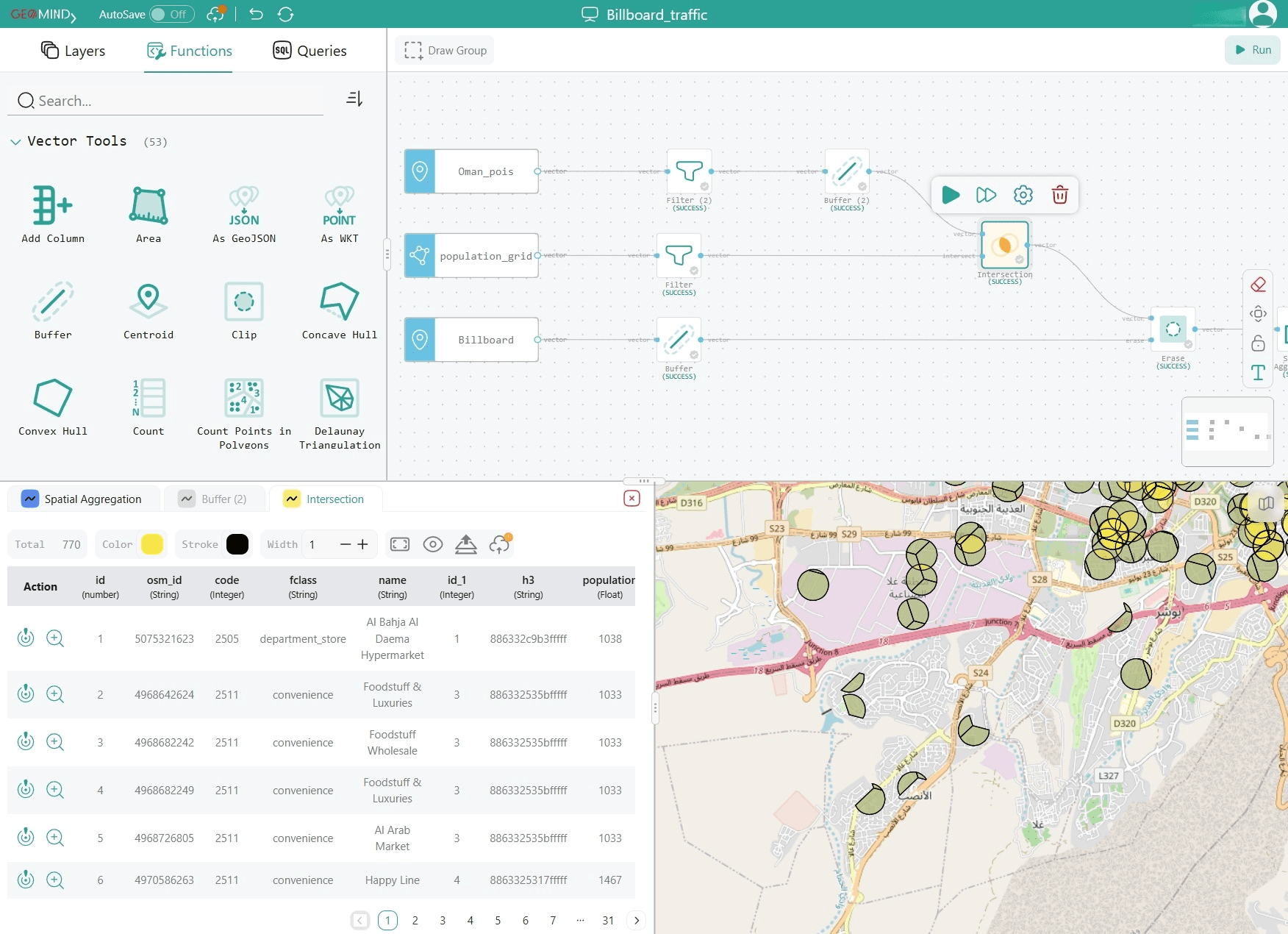Open the Spatial Aggregation result tab
Screen dimensions: 1288x934
(82, 499)
